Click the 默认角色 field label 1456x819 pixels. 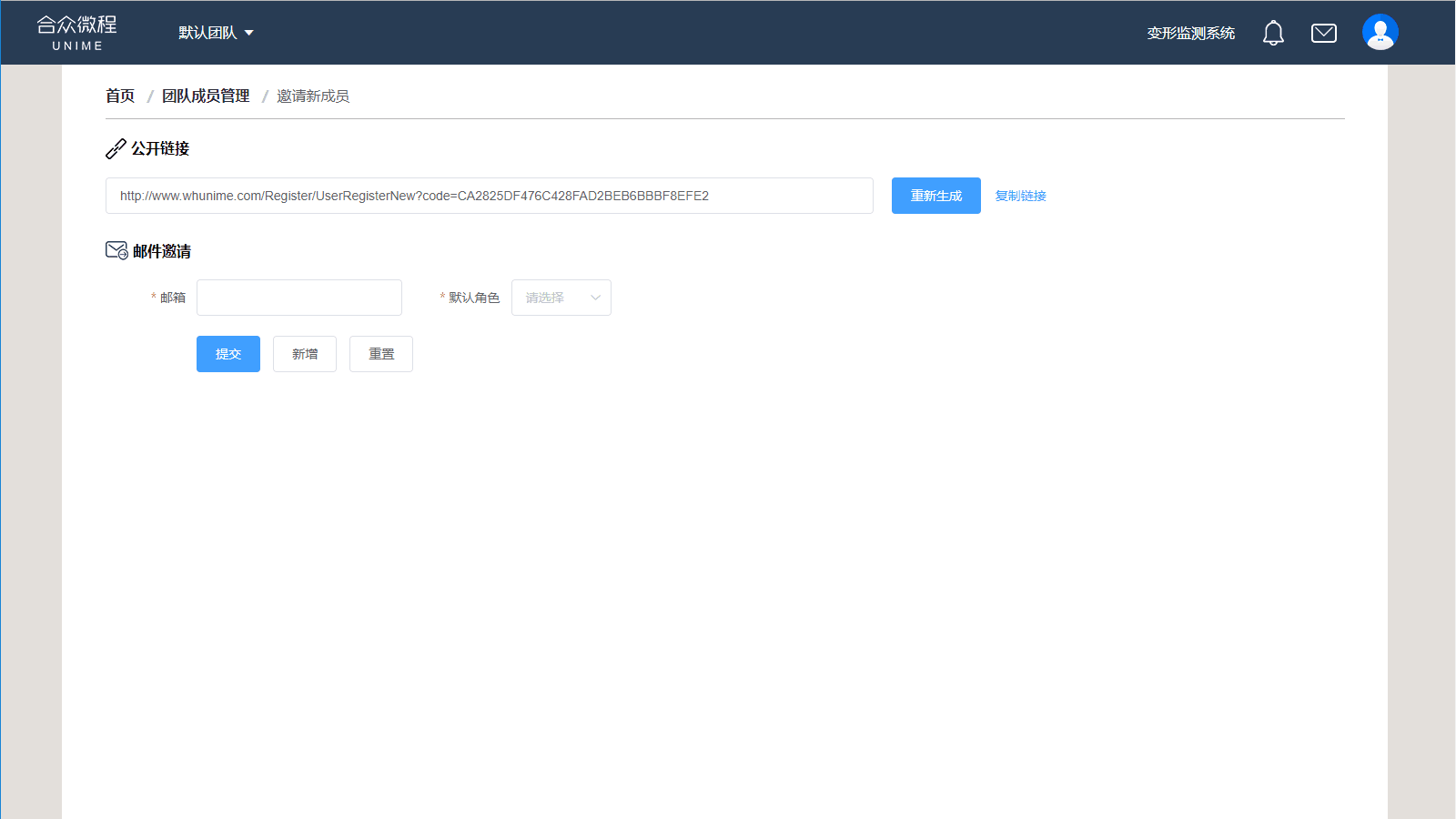coord(473,298)
